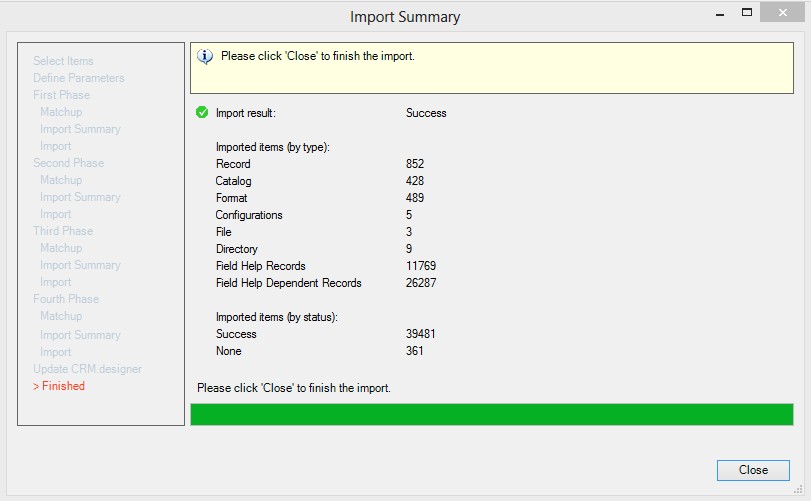Click the blue info bubble icon
The height and width of the screenshot is (501, 811).
click(x=205, y=57)
